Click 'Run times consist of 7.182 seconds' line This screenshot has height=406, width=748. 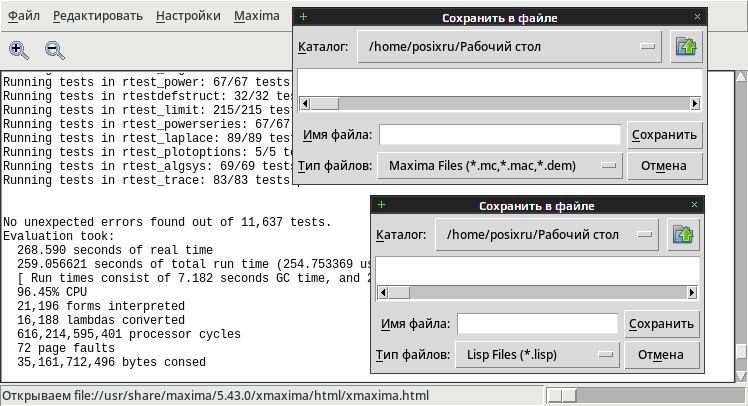click(194, 278)
